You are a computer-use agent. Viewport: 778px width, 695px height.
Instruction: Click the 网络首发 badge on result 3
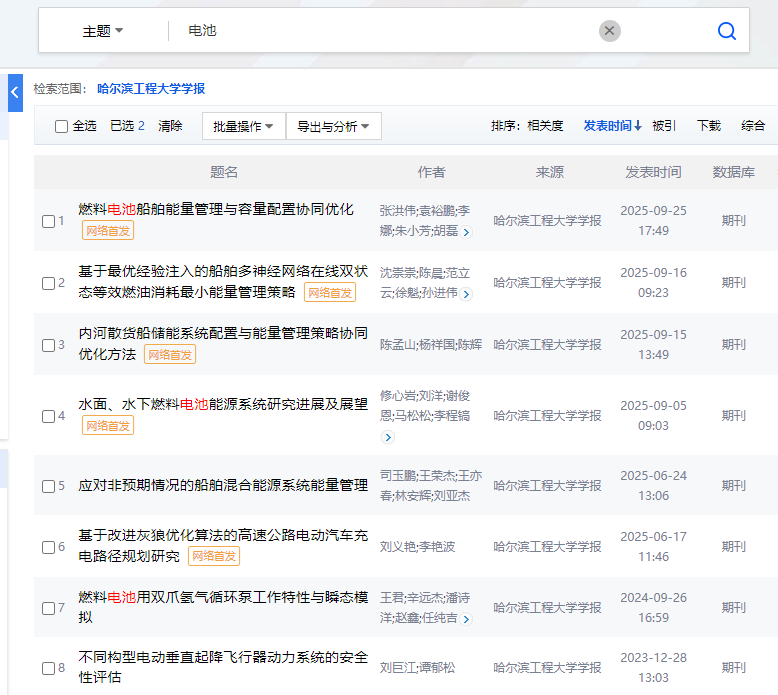pyautogui.click(x=170, y=355)
